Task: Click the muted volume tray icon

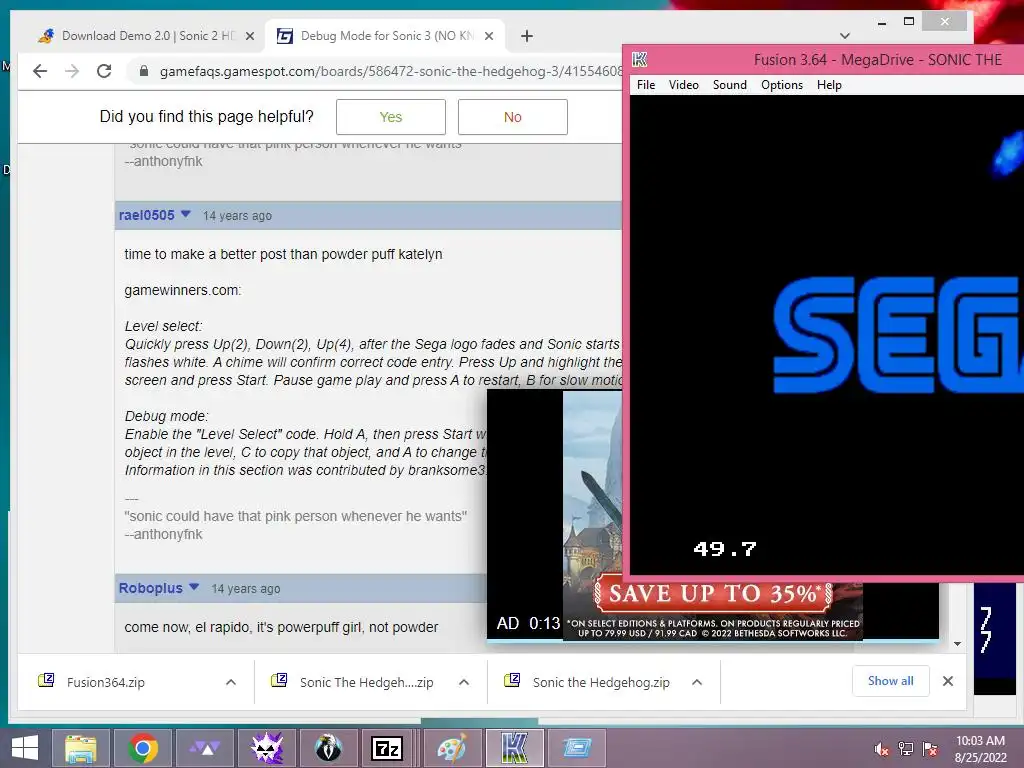Action: click(x=882, y=750)
